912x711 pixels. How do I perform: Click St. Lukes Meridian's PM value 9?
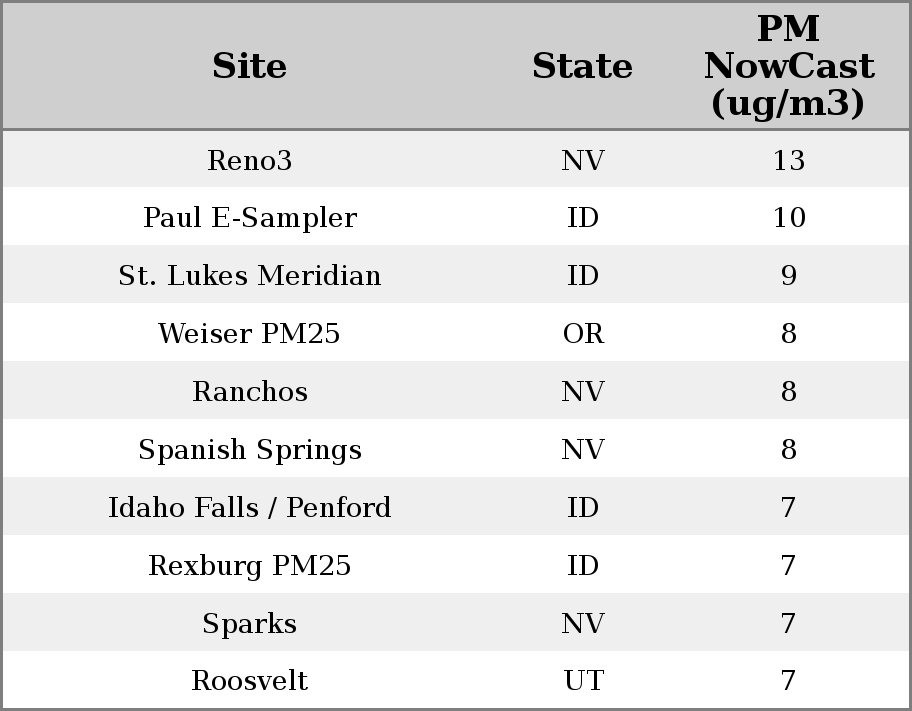pos(788,276)
